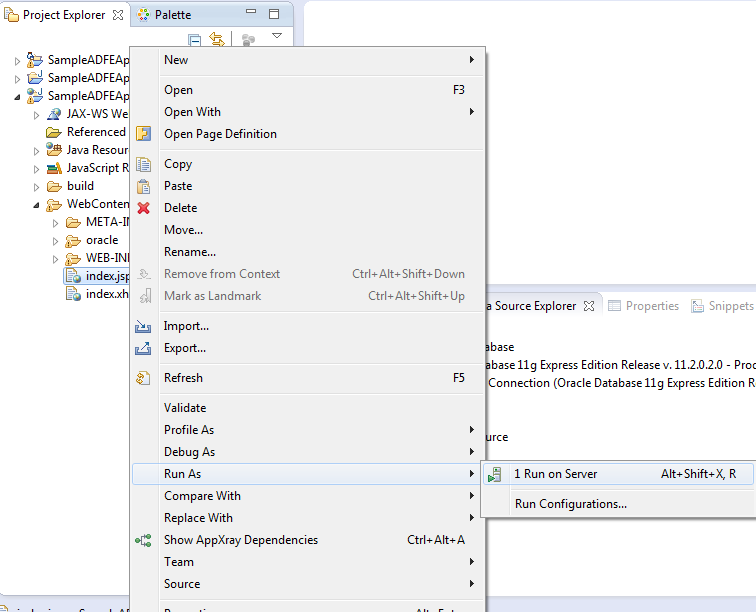Switch to the Palette tab

coord(164,15)
